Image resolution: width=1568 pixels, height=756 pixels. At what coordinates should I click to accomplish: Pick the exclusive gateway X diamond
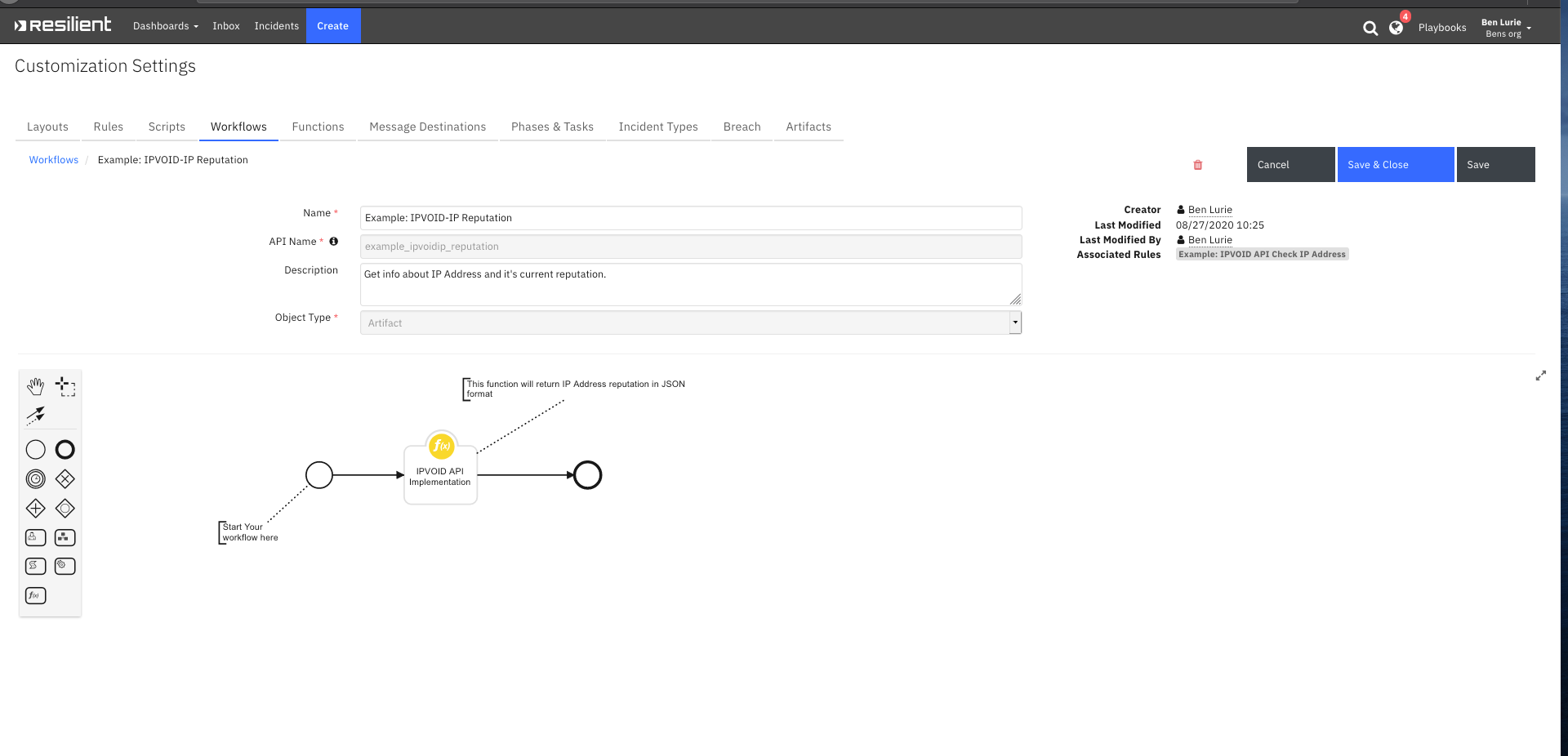(x=65, y=479)
